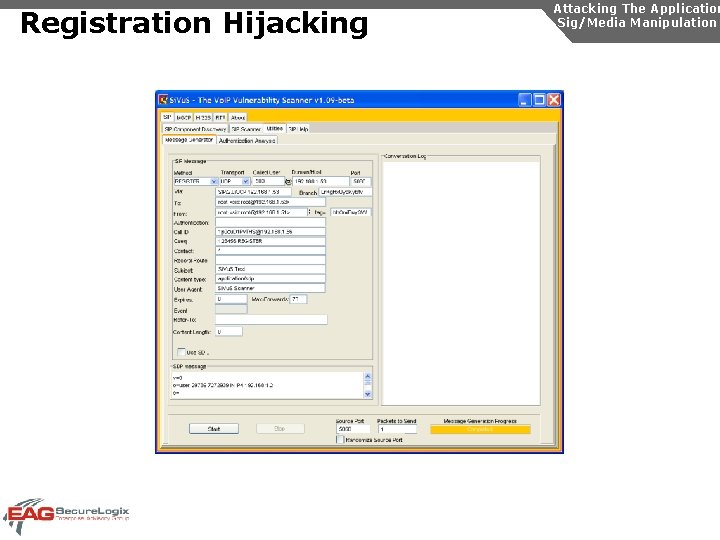Click the Content type field
Image resolution: width=720 pixels, height=540 pixels.
(270, 279)
